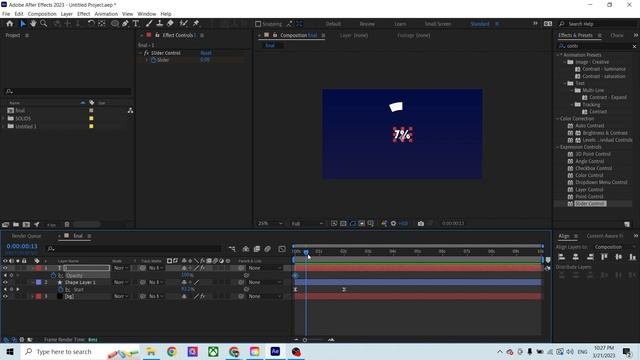Choose the shape Ellipse tool
The height and width of the screenshot is (360, 640).
115,24
